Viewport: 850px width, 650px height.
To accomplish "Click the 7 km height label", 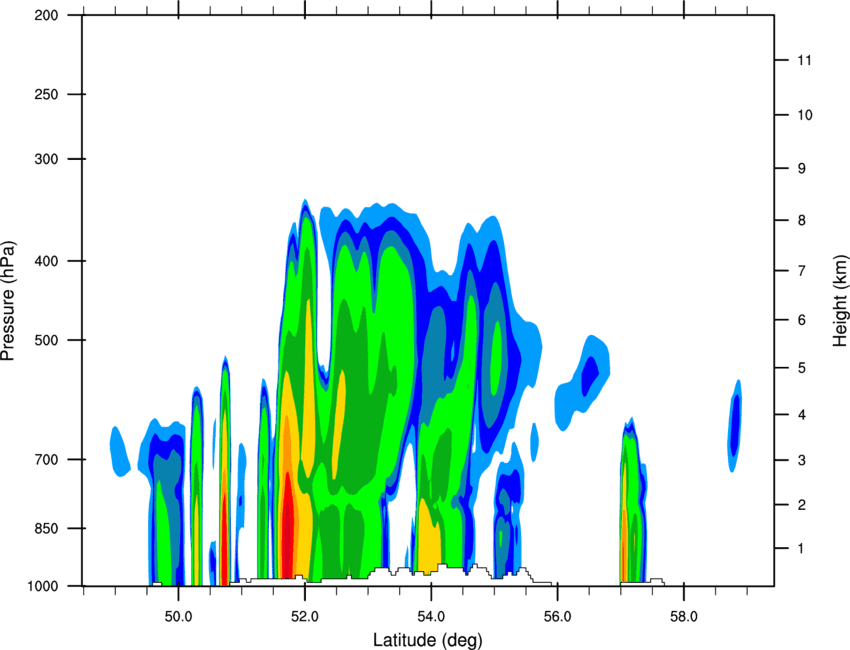I will point(802,271).
